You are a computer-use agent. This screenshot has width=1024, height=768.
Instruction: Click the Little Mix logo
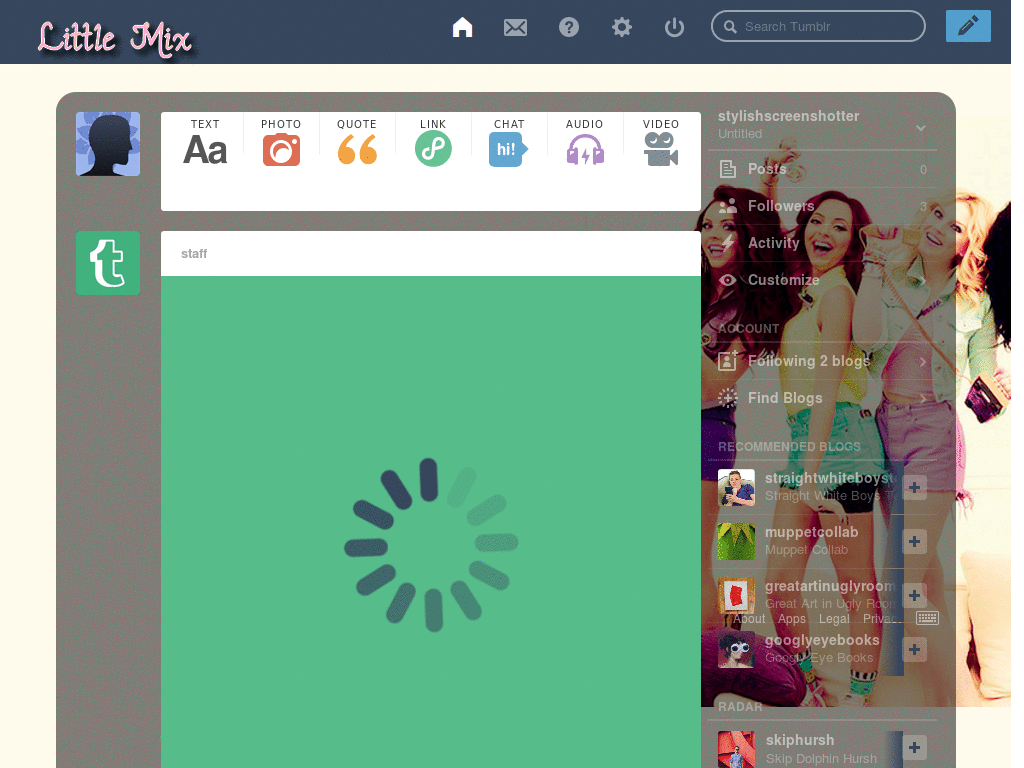(x=115, y=39)
